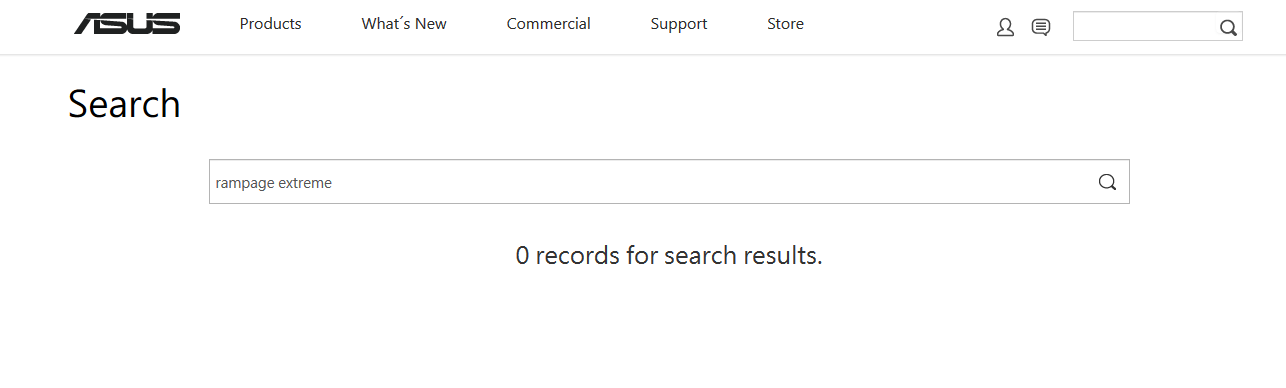
Task: Go to homepage via ASUS logo
Action: click(127, 24)
